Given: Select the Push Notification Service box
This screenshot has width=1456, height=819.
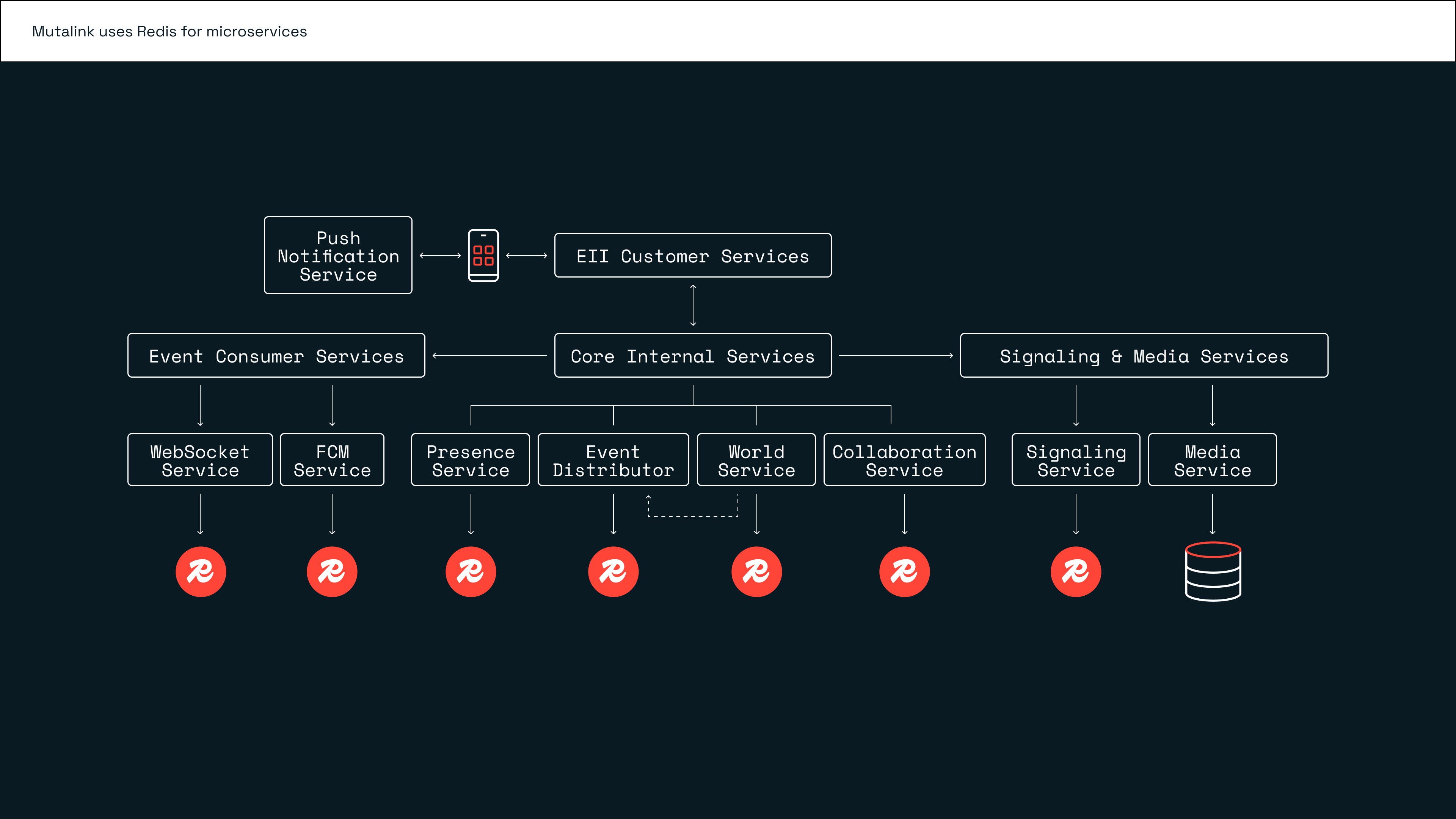Looking at the screenshot, I should [x=338, y=256].
